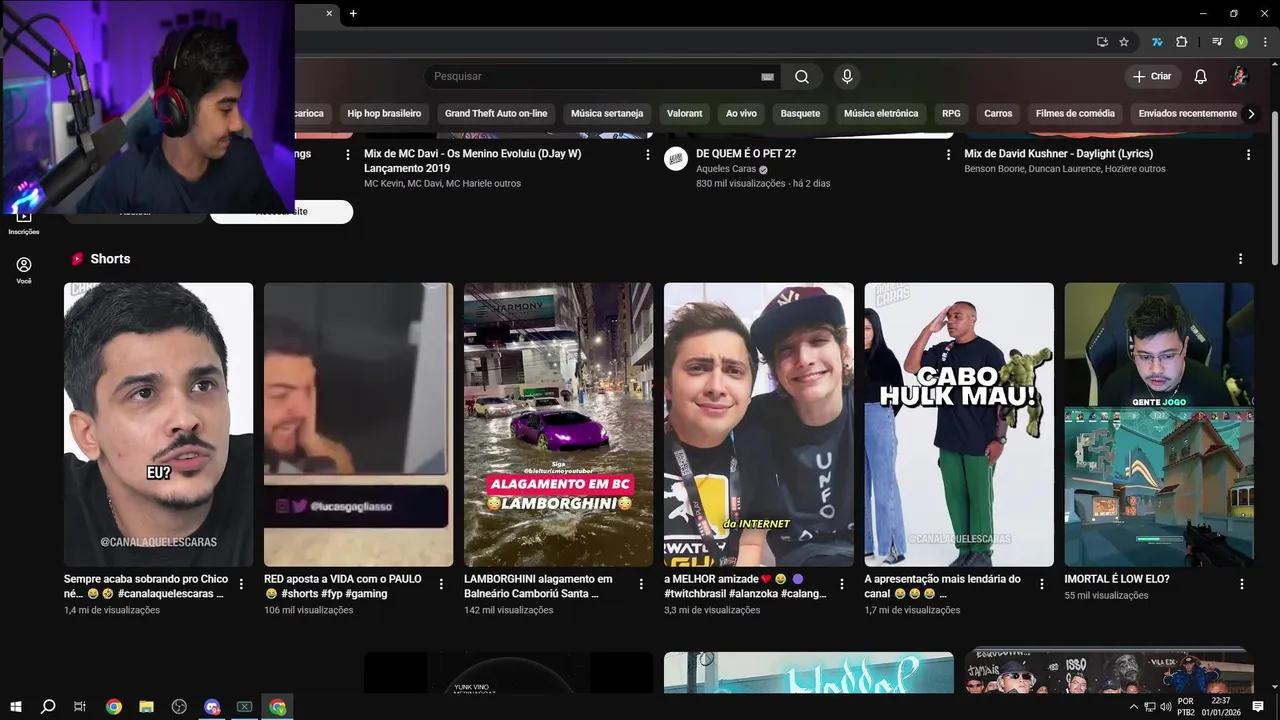Select the Enviados recentemente chip
Screen dimensions: 1280x720
pyautogui.click(x=1187, y=113)
